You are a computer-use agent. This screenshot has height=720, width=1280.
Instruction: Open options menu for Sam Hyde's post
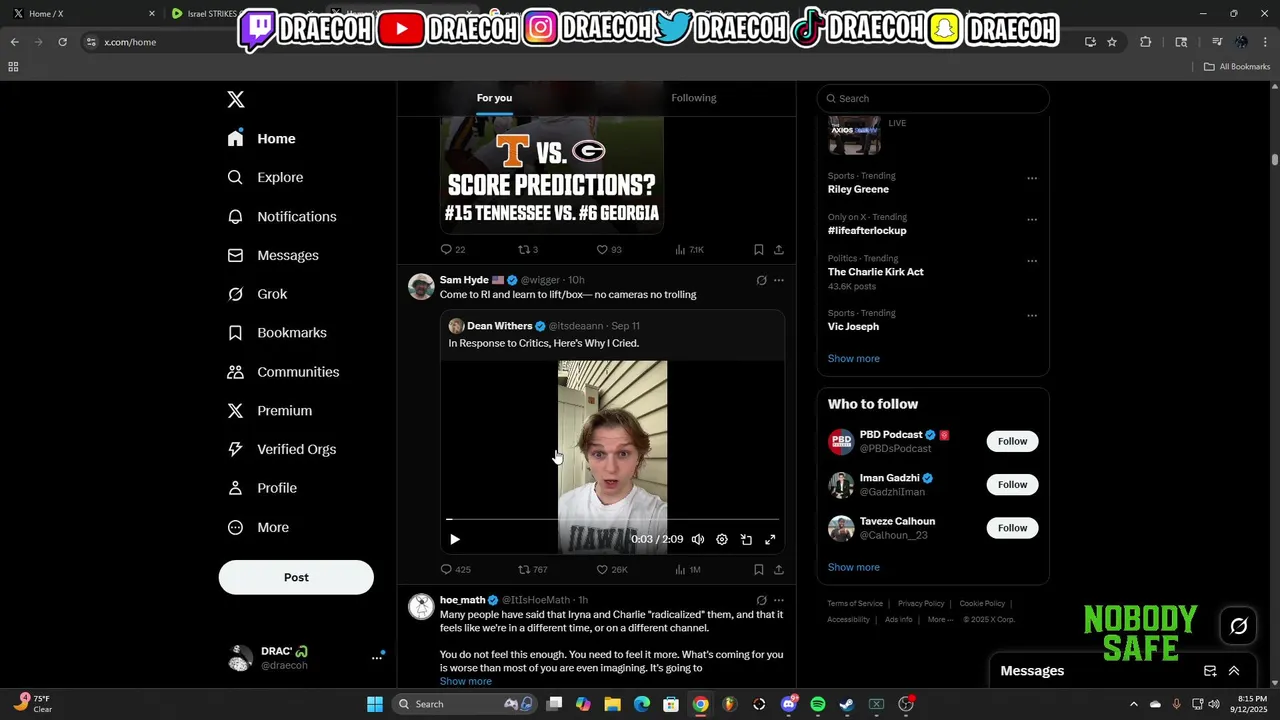point(779,280)
